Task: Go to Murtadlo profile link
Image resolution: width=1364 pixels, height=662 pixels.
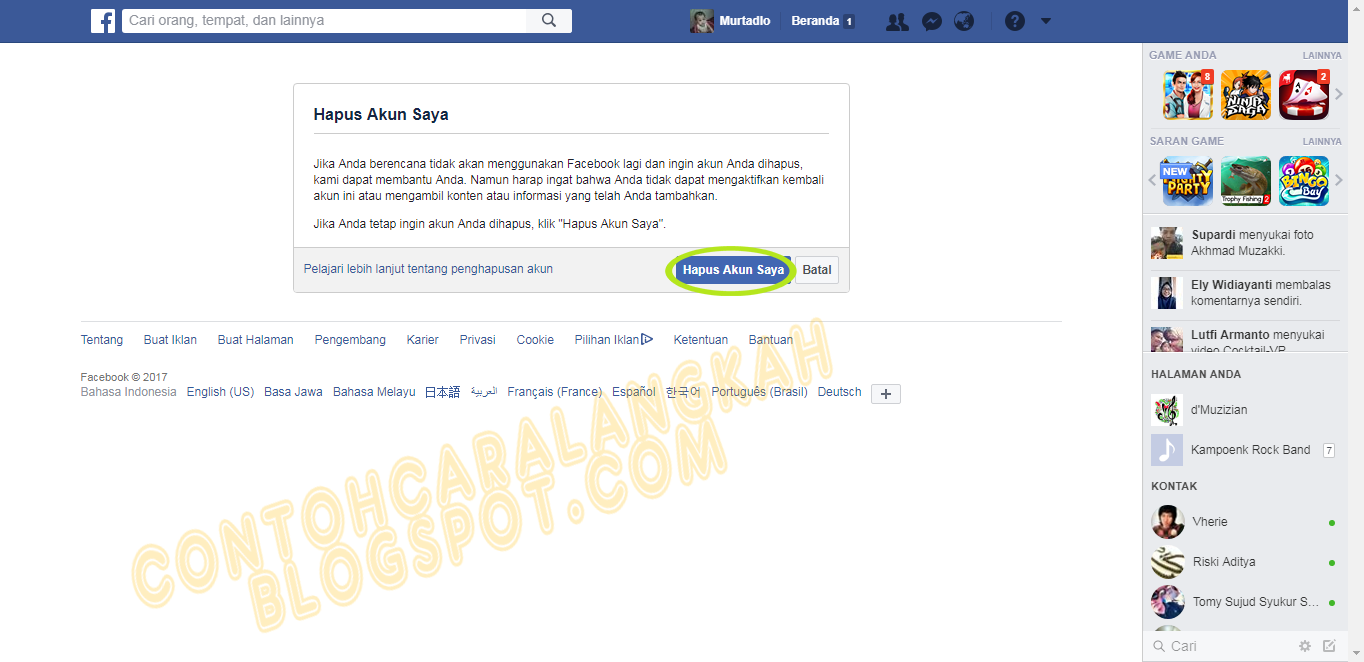Action: 745,21
